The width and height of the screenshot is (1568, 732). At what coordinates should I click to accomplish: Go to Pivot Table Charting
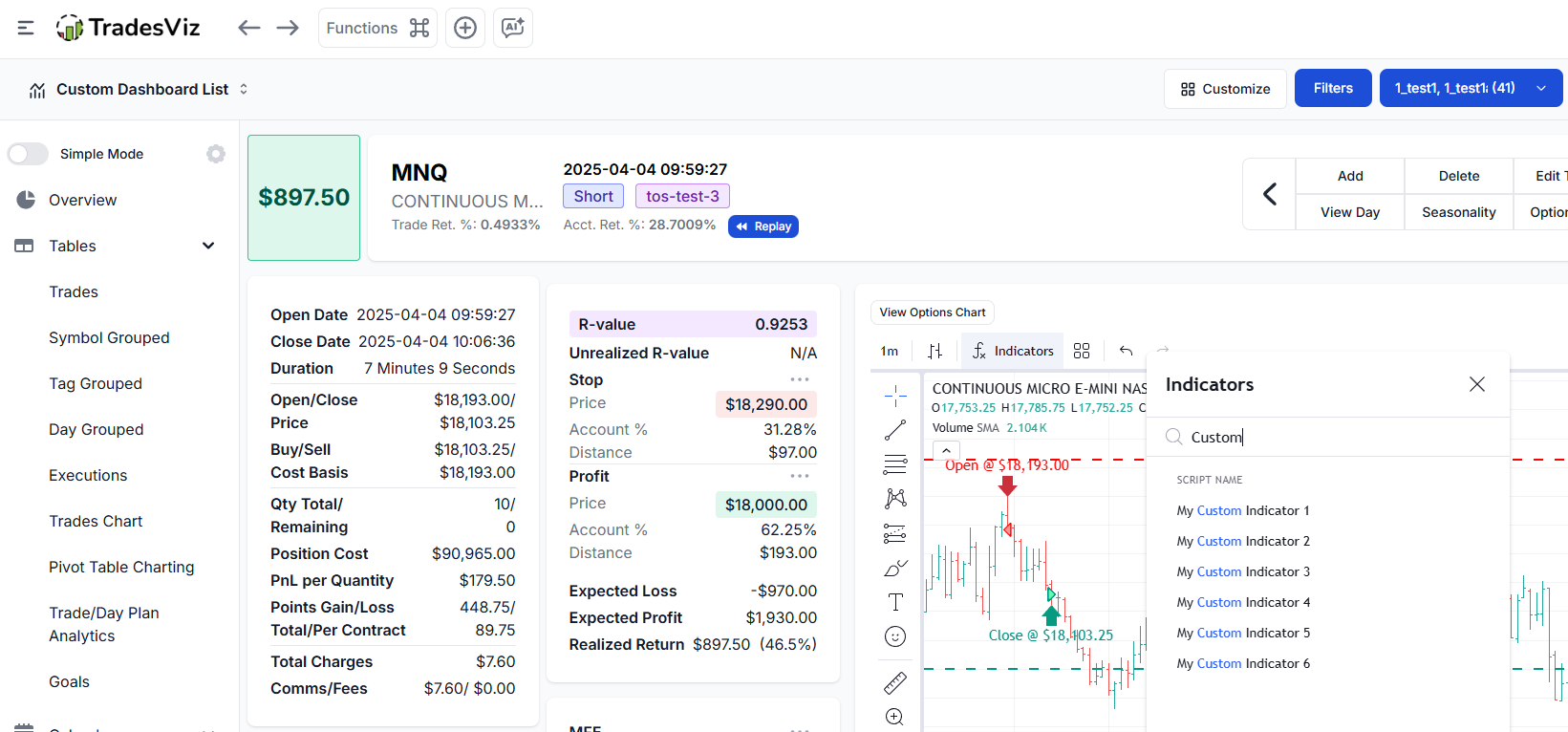[x=121, y=567]
